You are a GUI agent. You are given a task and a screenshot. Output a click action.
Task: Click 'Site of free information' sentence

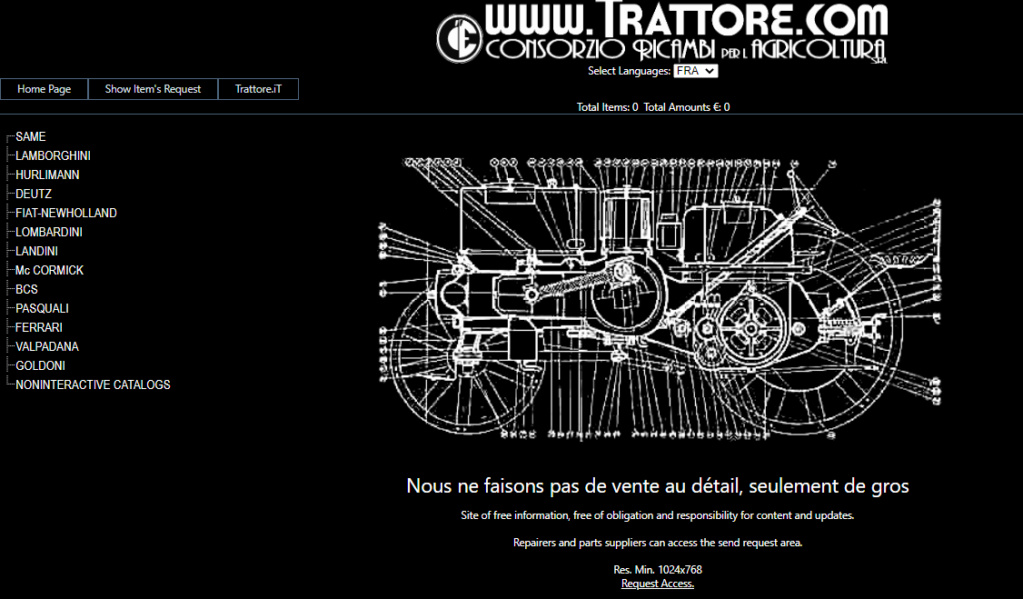click(657, 515)
